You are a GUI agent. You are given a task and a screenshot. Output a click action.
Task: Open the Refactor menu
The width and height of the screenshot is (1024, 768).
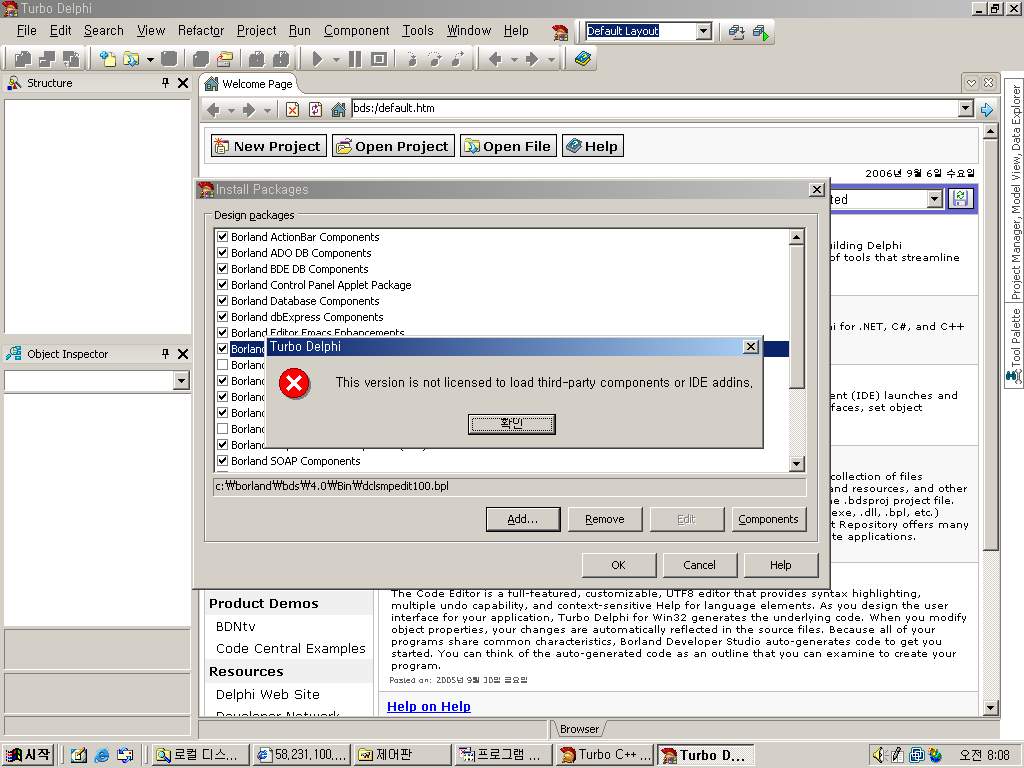[x=201, y=31]
